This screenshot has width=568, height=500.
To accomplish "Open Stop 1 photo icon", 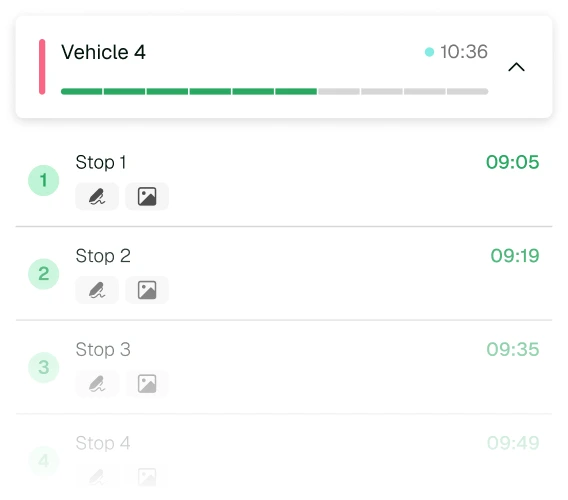I will 147,196.
